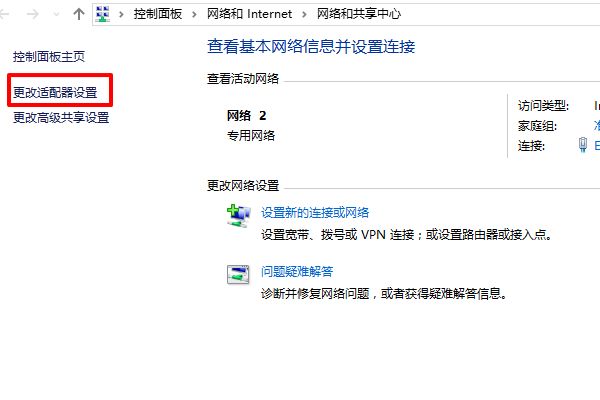Viewport: 600px width, 400px height.
Task: Go up one level with up arrow
Action: 79,14
